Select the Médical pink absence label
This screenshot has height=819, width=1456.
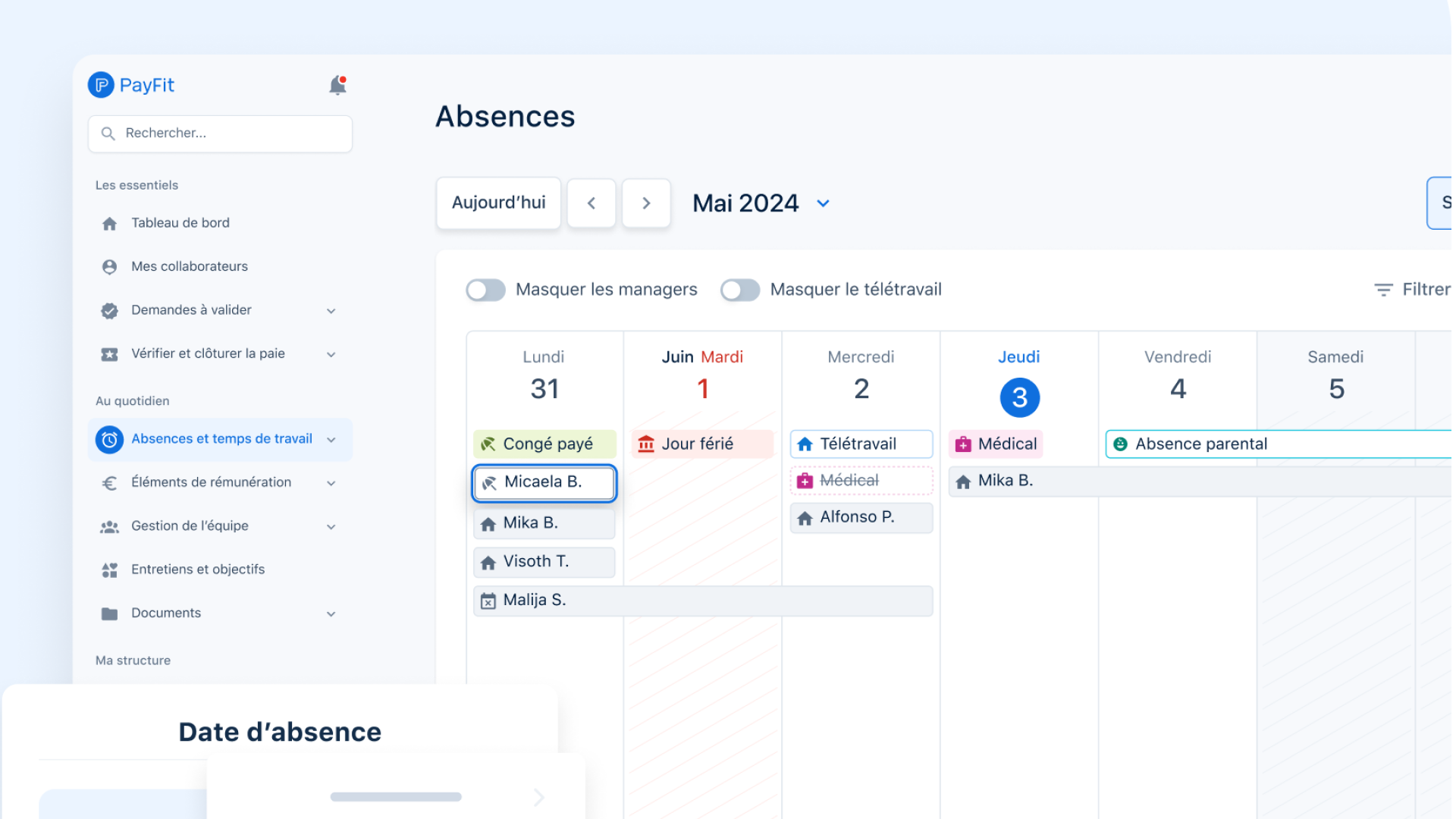(995, 444)
